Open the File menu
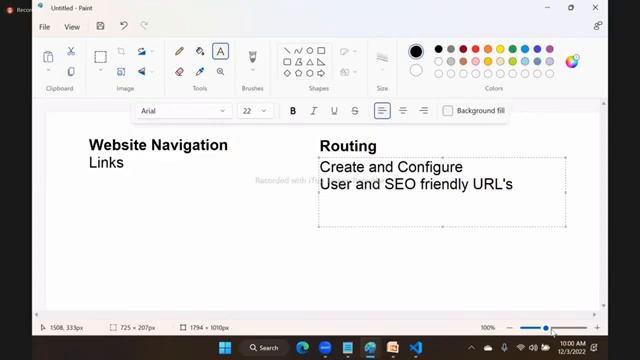The image size is (640, 360). 44,27
